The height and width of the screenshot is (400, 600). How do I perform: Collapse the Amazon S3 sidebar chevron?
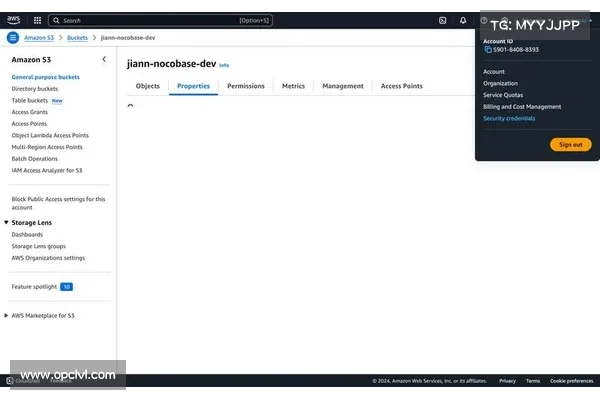tap(104, 59)
